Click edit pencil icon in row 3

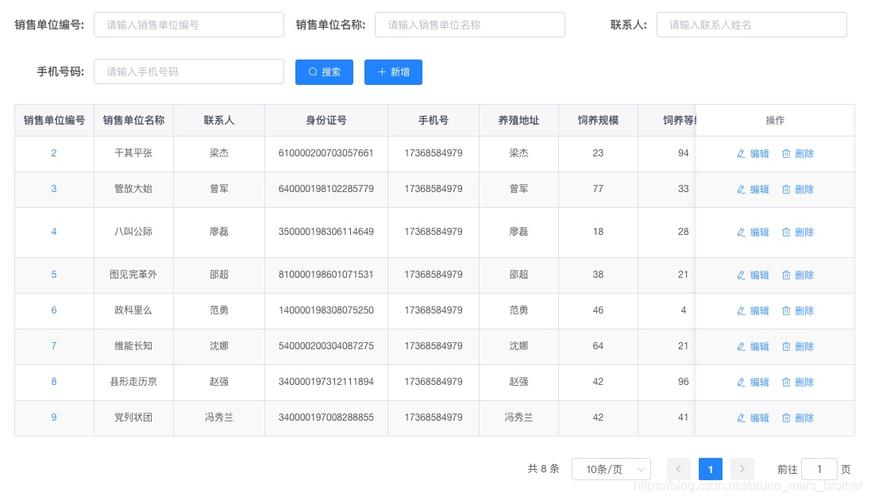pyautogui.click(x=741, y=189)
